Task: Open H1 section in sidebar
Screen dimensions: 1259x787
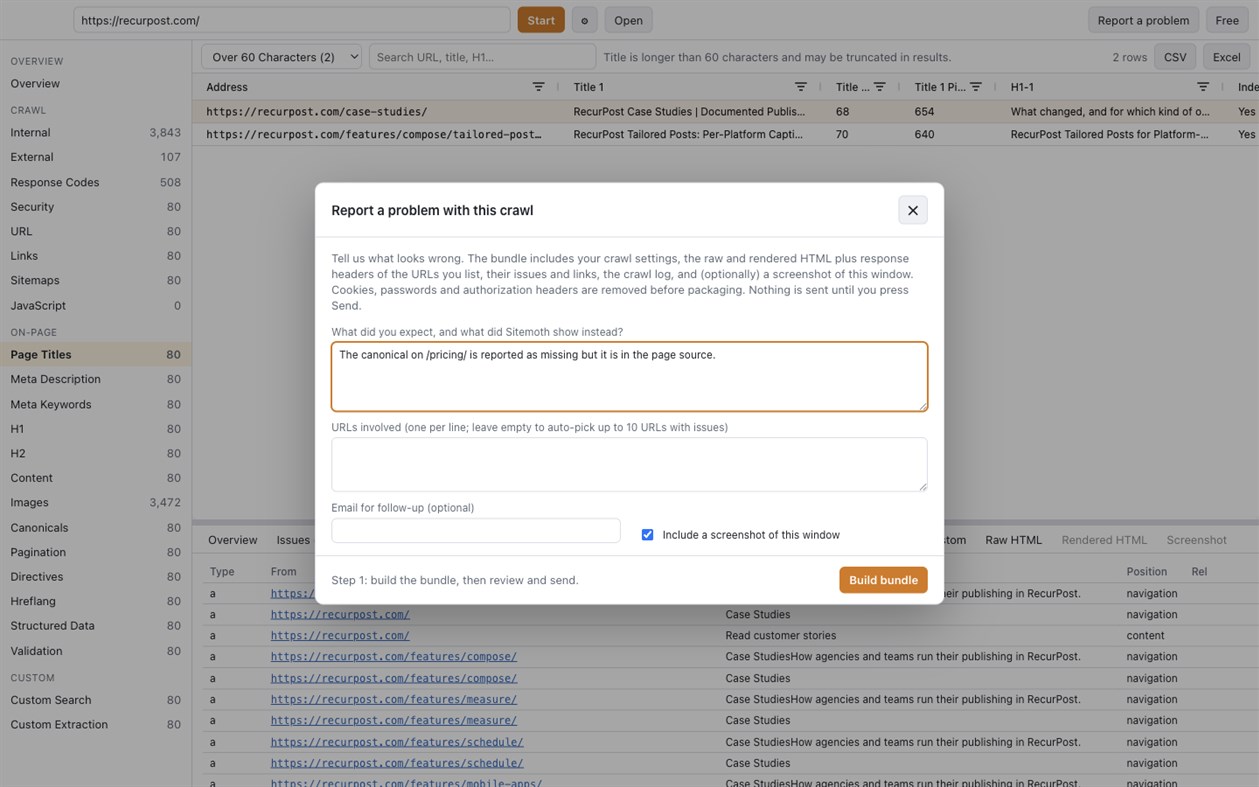Action: (96, 428)
